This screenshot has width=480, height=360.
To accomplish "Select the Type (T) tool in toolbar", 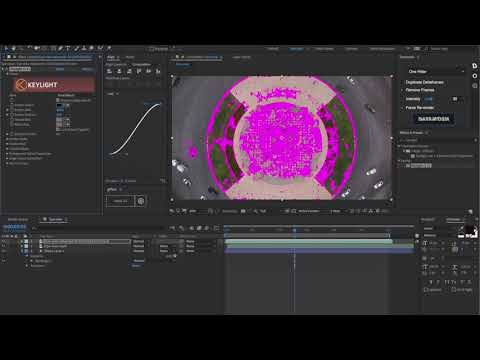I will coord(68,48).
